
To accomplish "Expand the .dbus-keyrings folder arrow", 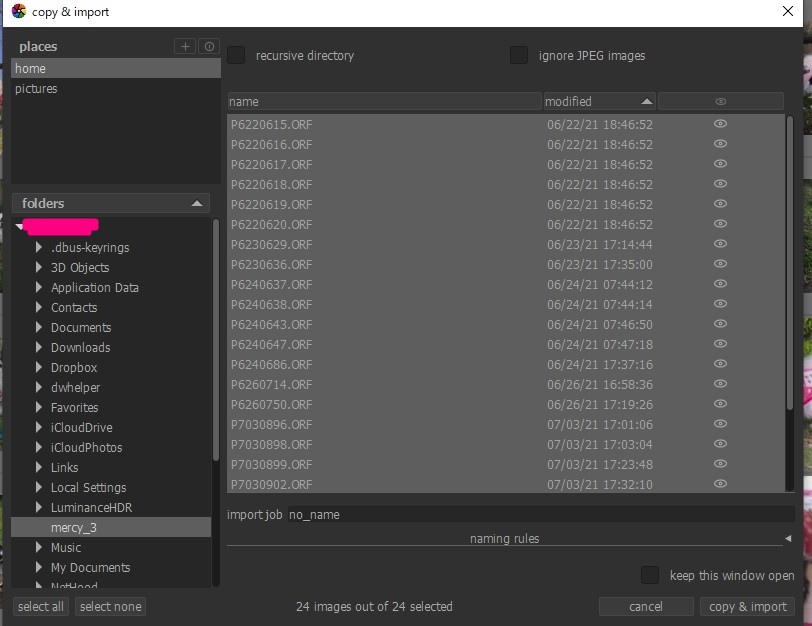I will (x=39, y=248).
